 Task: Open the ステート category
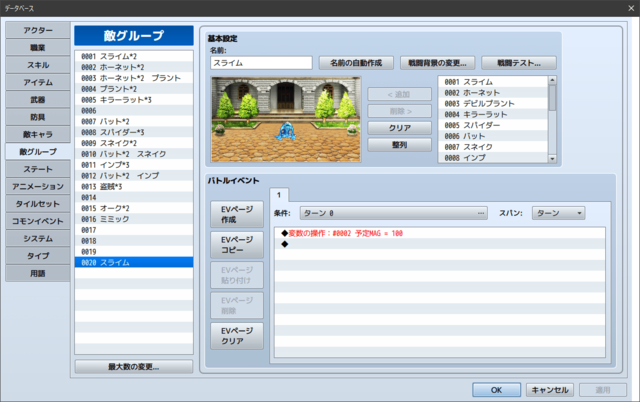click(38, 169)
